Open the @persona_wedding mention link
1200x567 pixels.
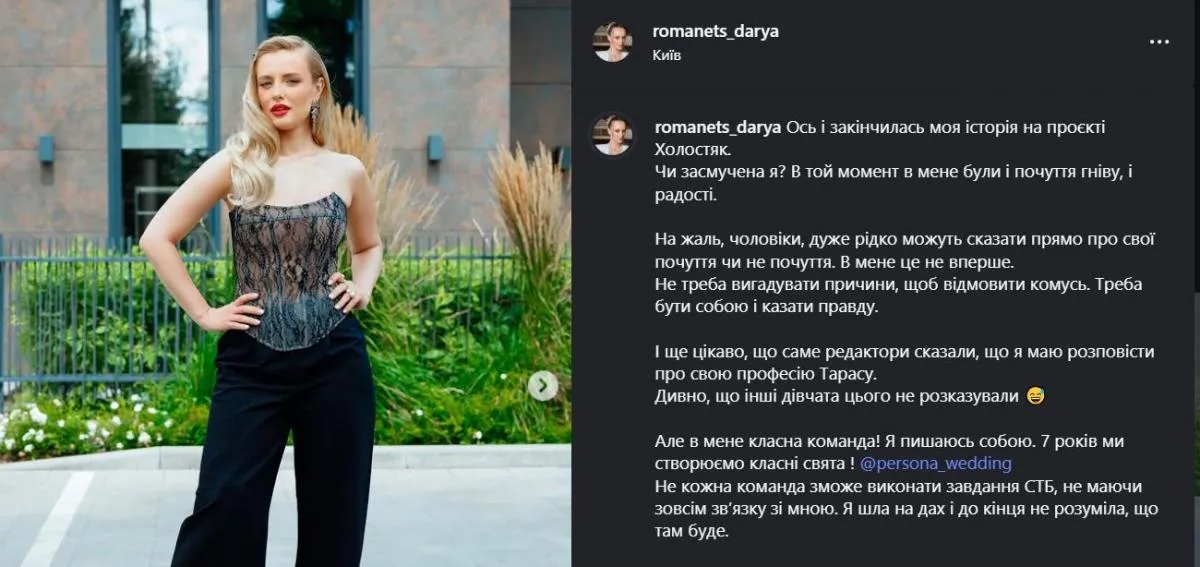point(935,464)
